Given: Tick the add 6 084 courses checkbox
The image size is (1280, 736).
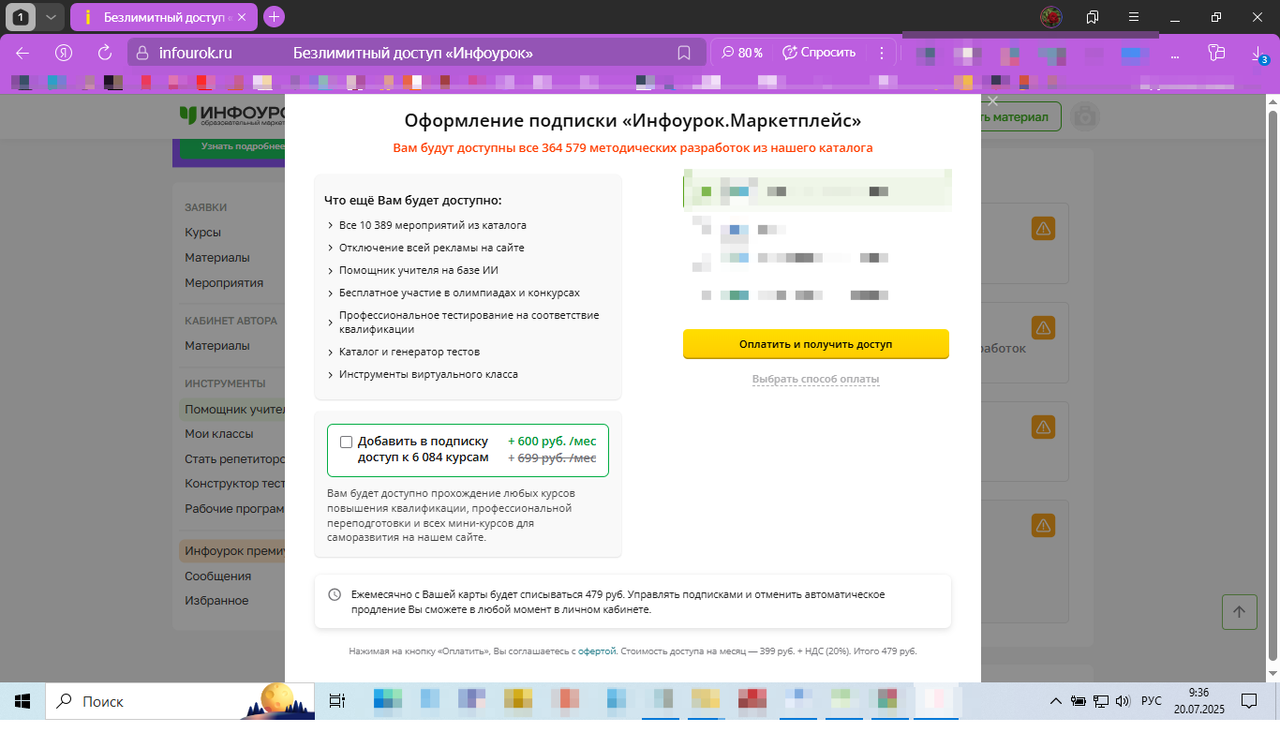Looking at the screenshot, I should tap(346, 442).
